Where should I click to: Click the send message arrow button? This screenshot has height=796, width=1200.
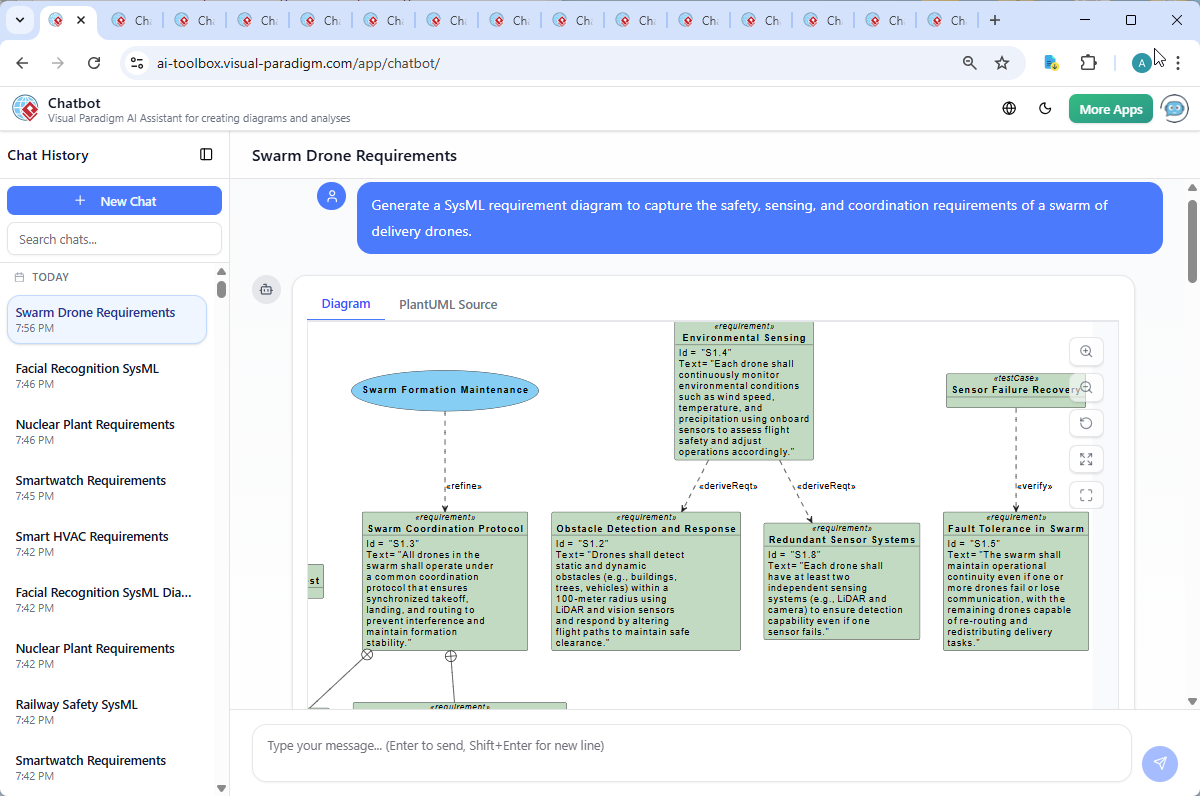tap(1159, 763)
